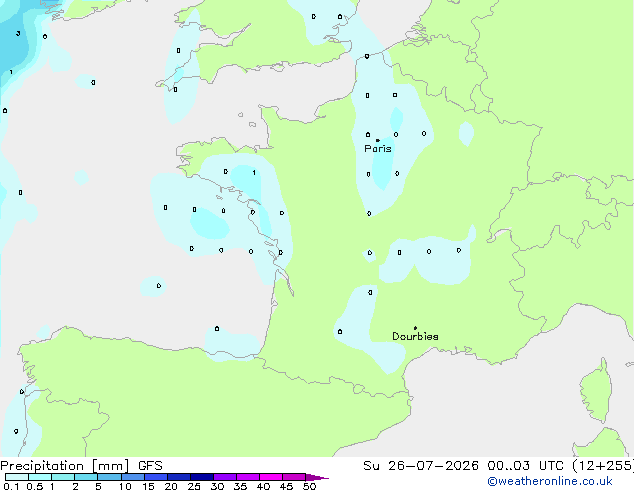Click the '50' legend scale label
The width and height of the screenshot is (634, 490).
click(309, 486)
